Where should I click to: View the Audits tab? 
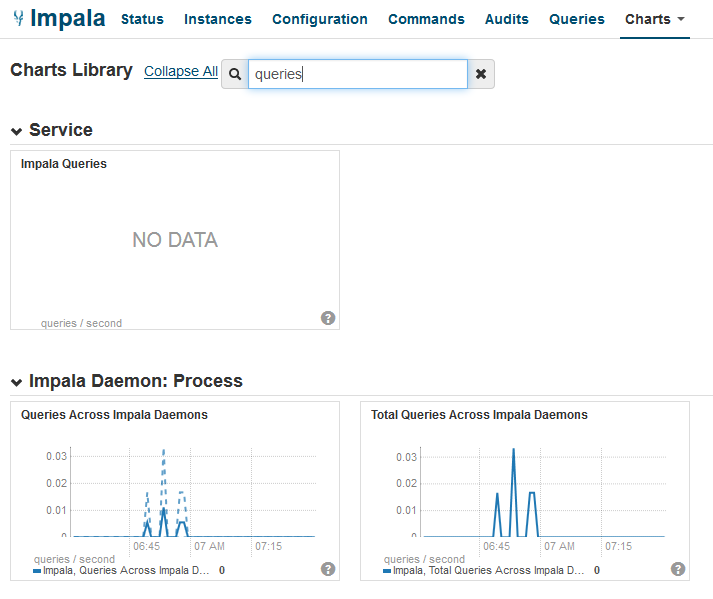[507, 19]
